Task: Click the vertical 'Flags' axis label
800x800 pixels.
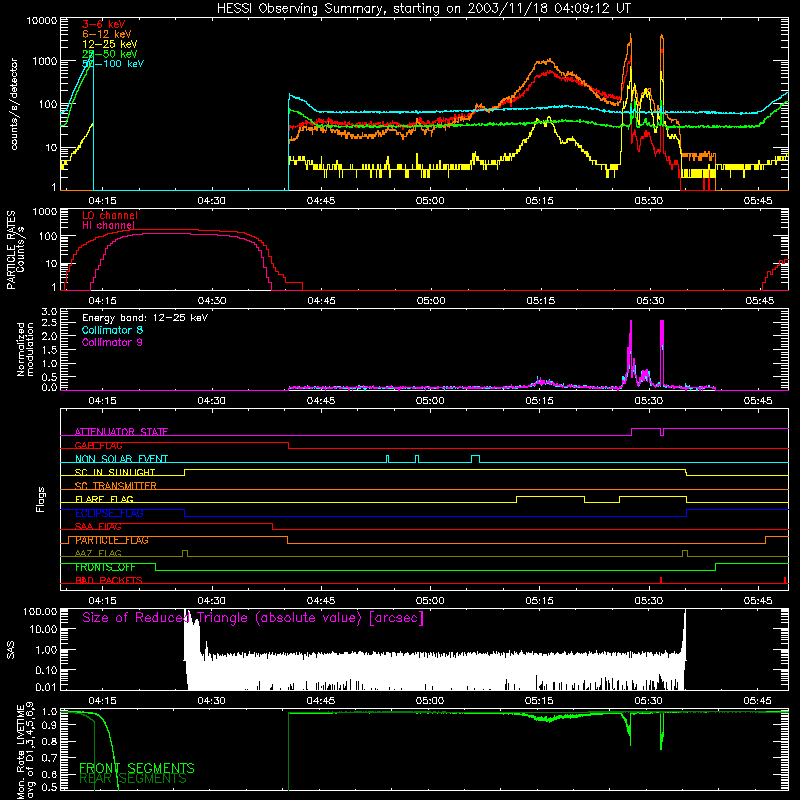Action: click(x=41, y=499)
